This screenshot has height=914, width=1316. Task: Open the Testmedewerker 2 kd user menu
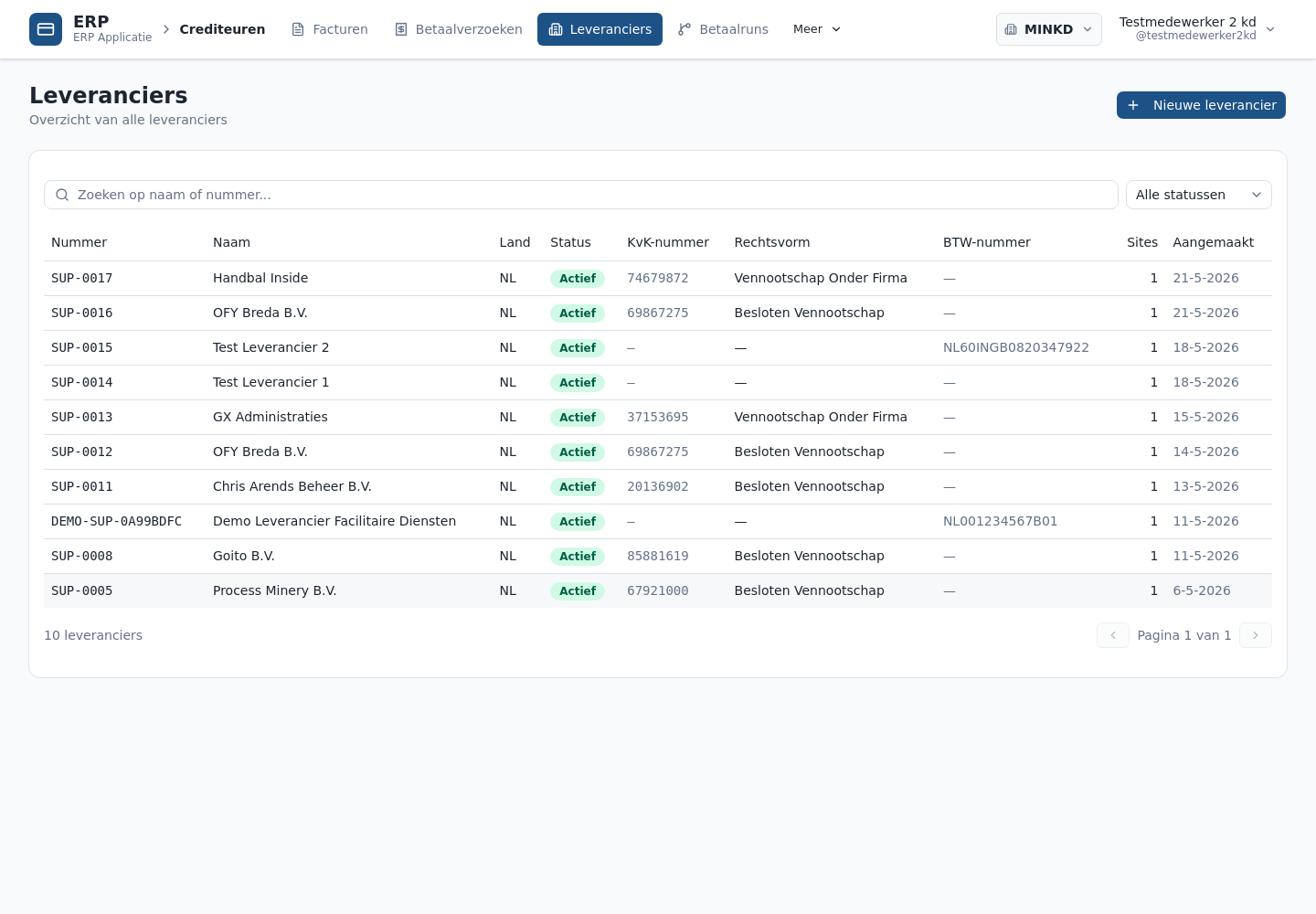tap(1197, 29)
